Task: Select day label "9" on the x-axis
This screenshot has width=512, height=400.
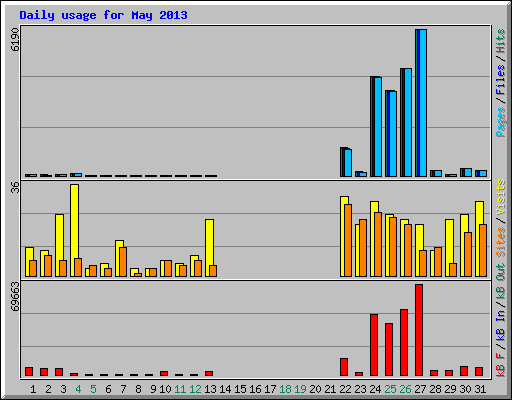Action: [x=153, y=389]
